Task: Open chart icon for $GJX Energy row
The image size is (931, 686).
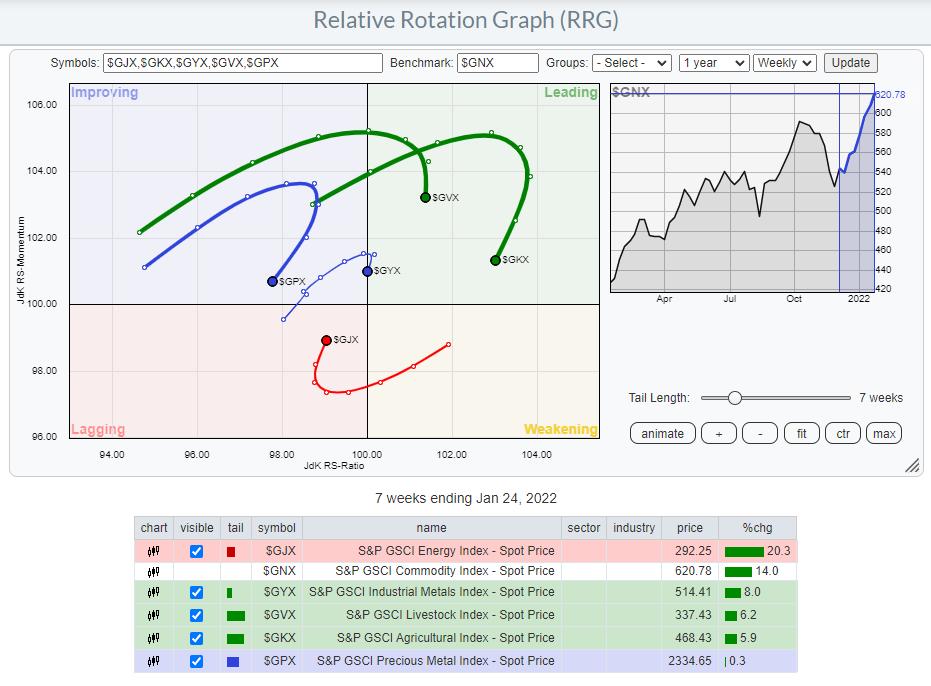Action: [154, 551]
